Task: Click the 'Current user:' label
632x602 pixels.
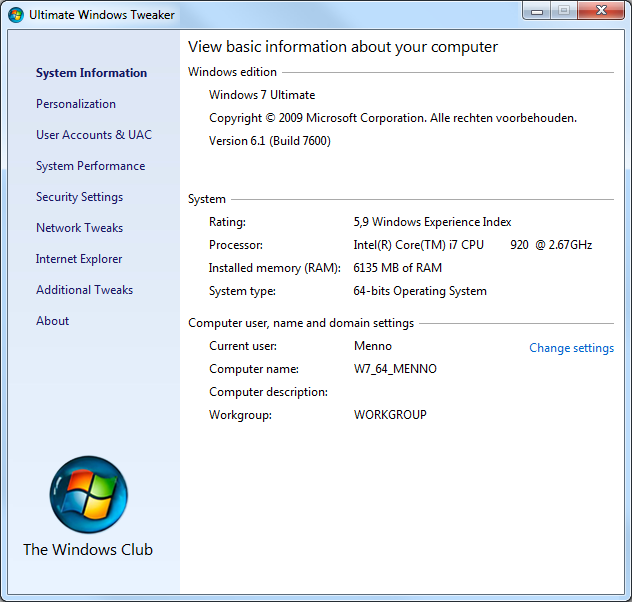Action: coord(243,346)
